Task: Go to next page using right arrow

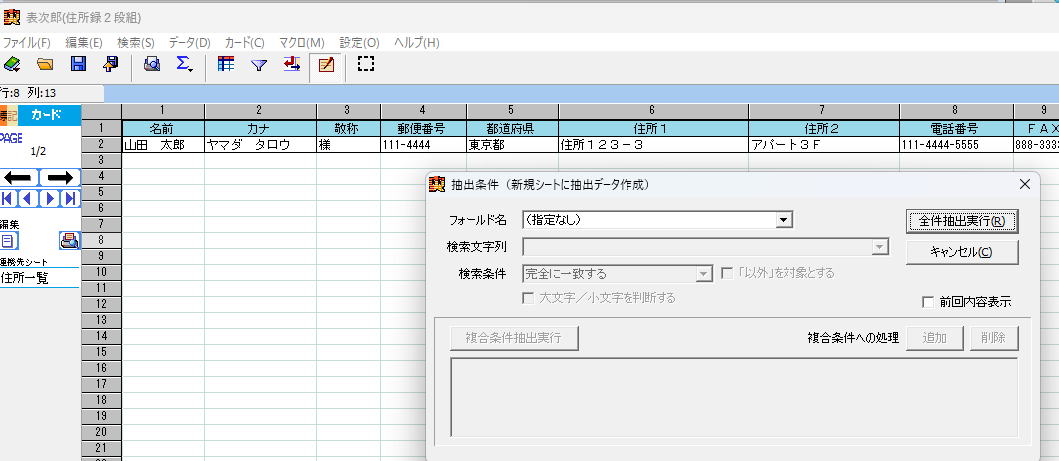Action: (60, 177)
